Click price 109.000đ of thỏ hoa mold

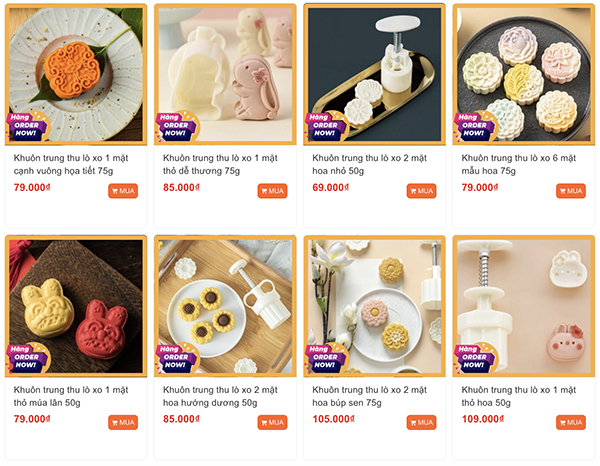tap(483, 419)
